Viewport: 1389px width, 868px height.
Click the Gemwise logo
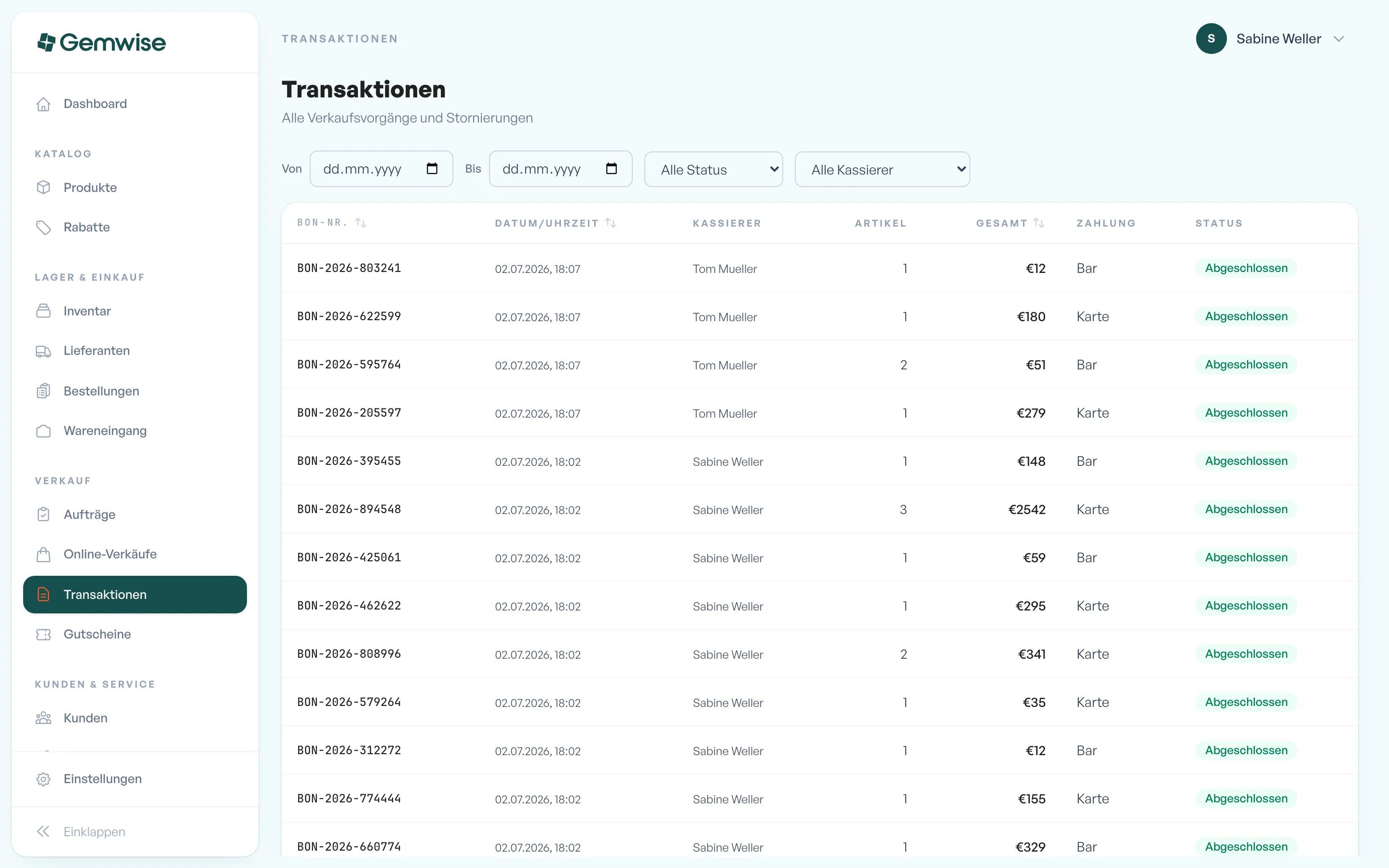(x=102, y=42)
